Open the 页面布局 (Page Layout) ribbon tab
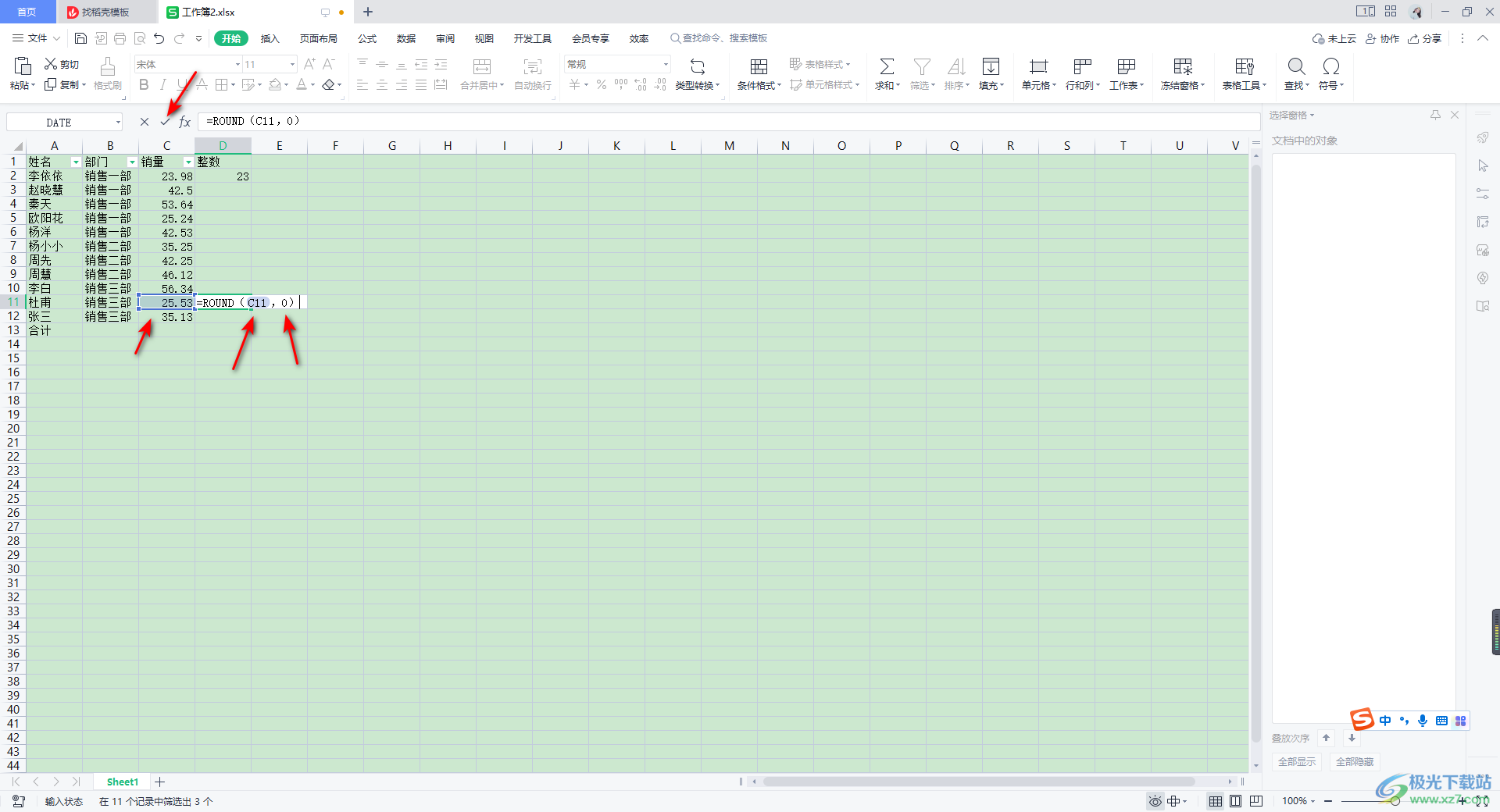This screenshot has height=812, width=1500. coord(318,38)
